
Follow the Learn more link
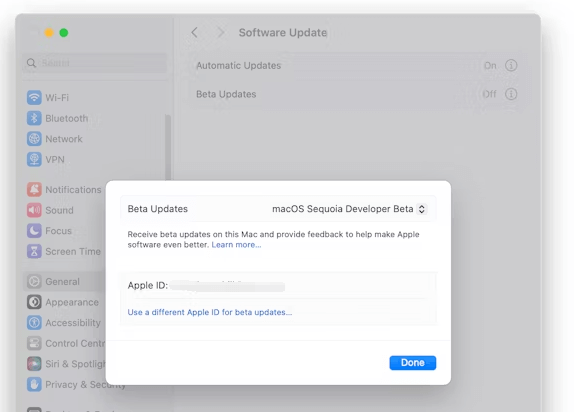click(x=236, y=245)
